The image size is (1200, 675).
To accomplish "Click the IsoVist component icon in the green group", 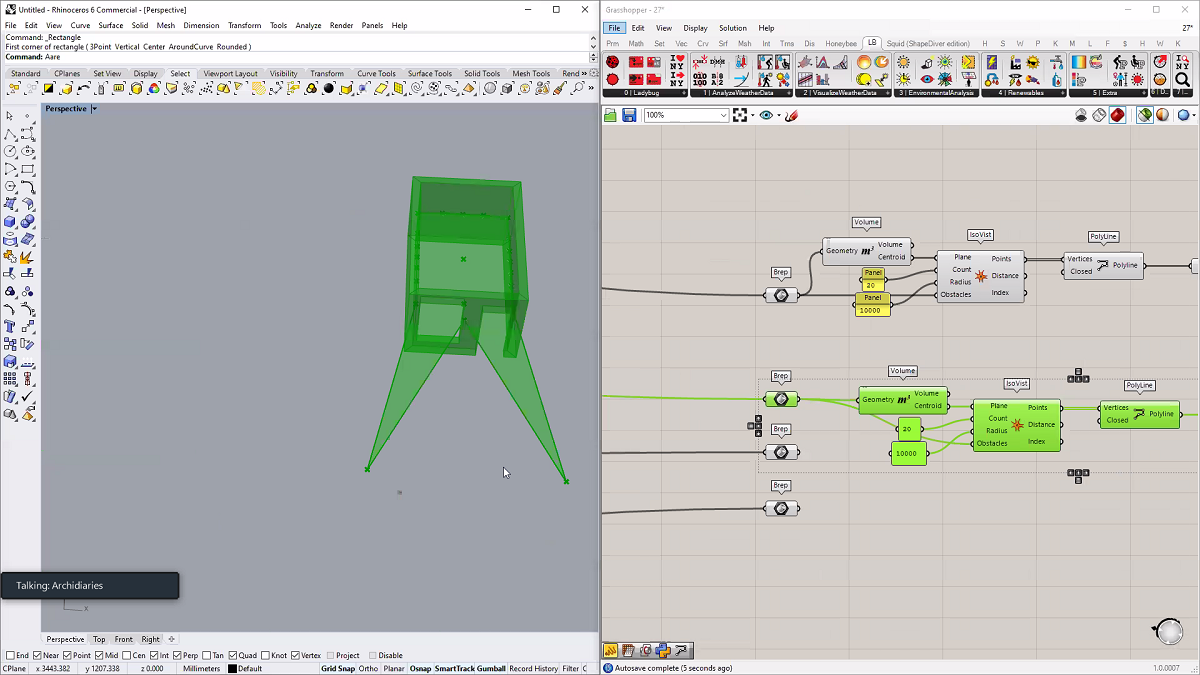I will (x=1017, y=424).
